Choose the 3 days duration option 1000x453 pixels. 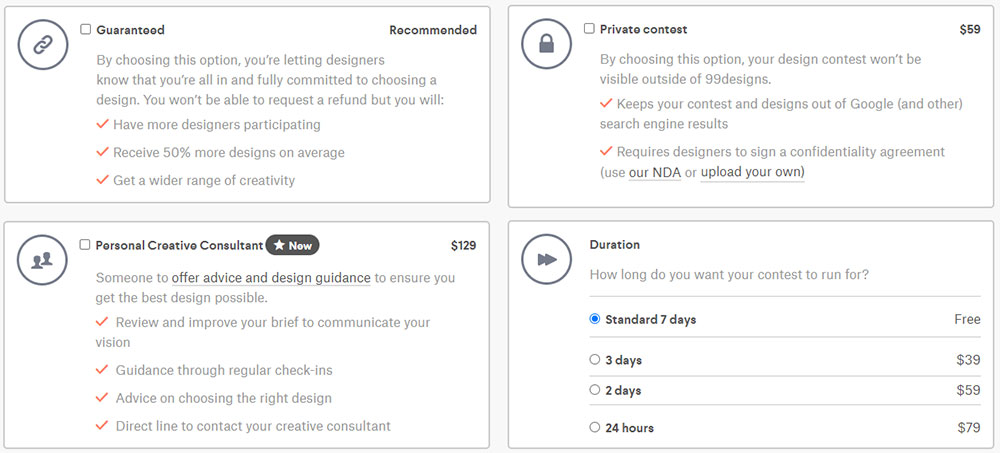[595, 359]
